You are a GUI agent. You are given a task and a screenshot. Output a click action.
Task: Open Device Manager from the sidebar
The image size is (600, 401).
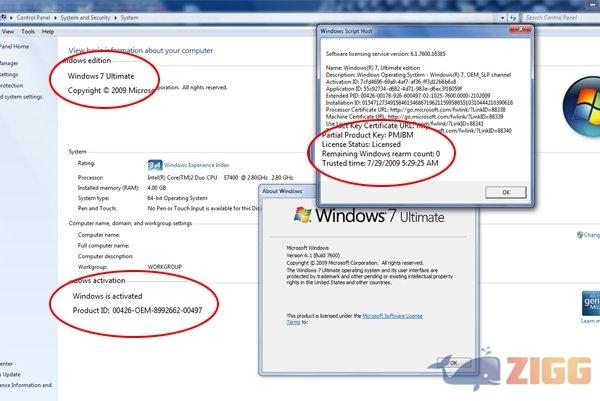point(9,63)
